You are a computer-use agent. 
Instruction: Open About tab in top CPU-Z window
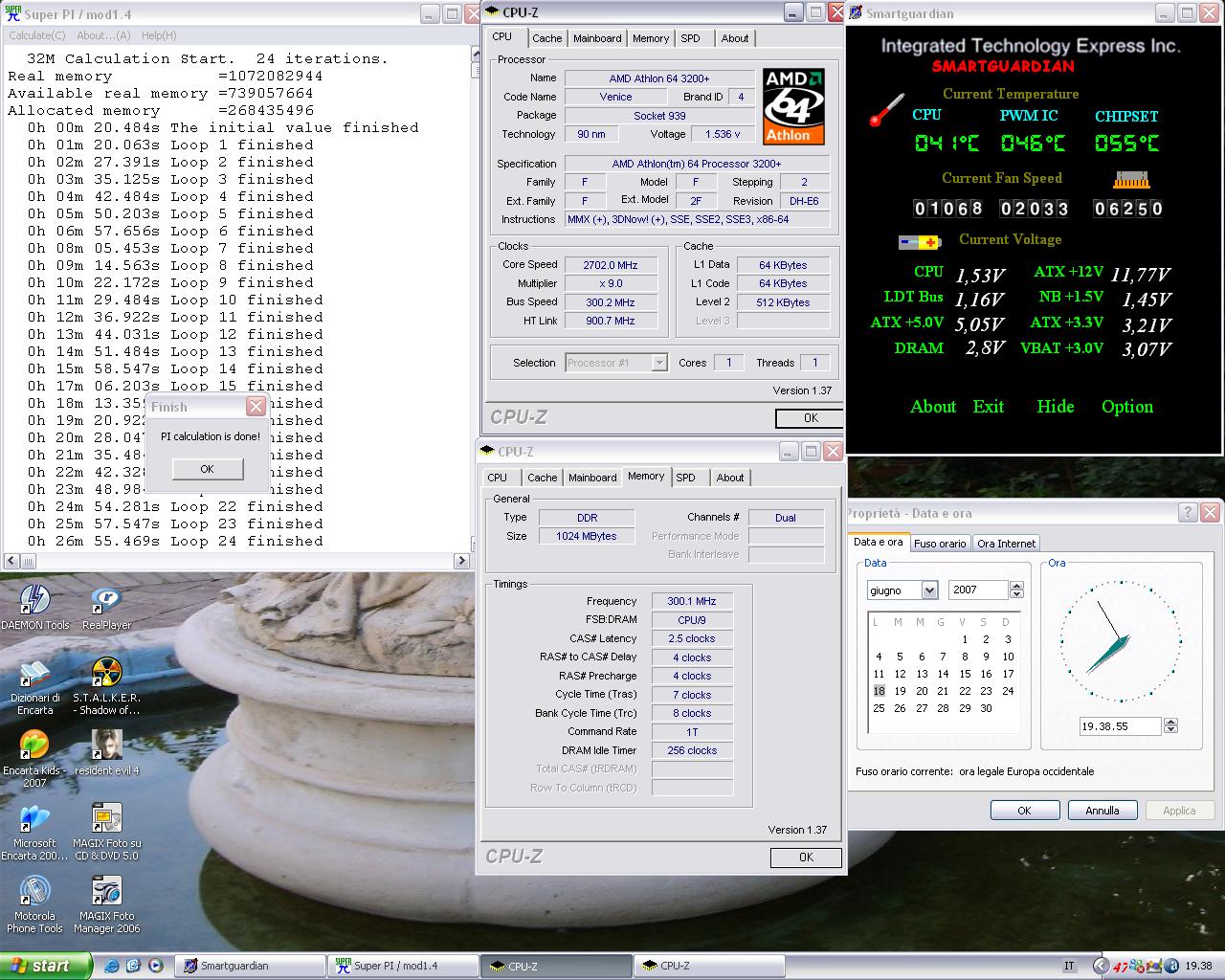tap(735, 38)
